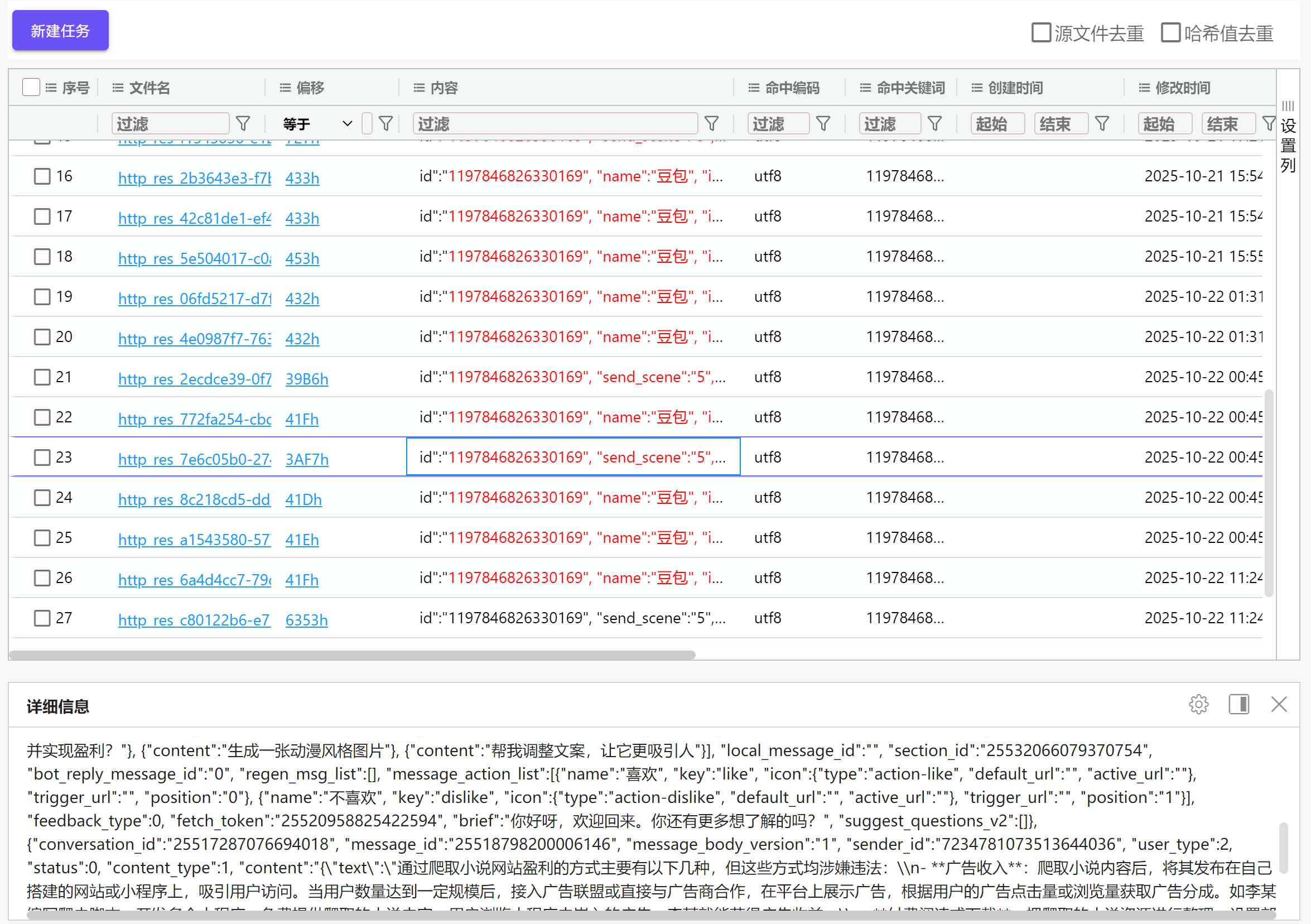Screen dimensions: 1311x924
Task: Click the filter funnel icon for 文件名 column
Action: click(x=243, y=123)
